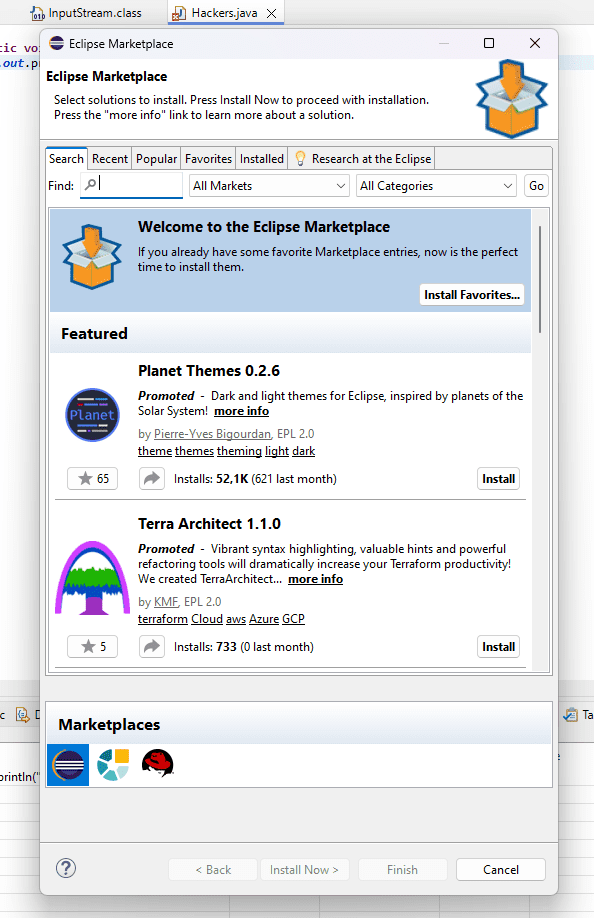Close the Hackers.java editor tab

[x=272, y=13]
